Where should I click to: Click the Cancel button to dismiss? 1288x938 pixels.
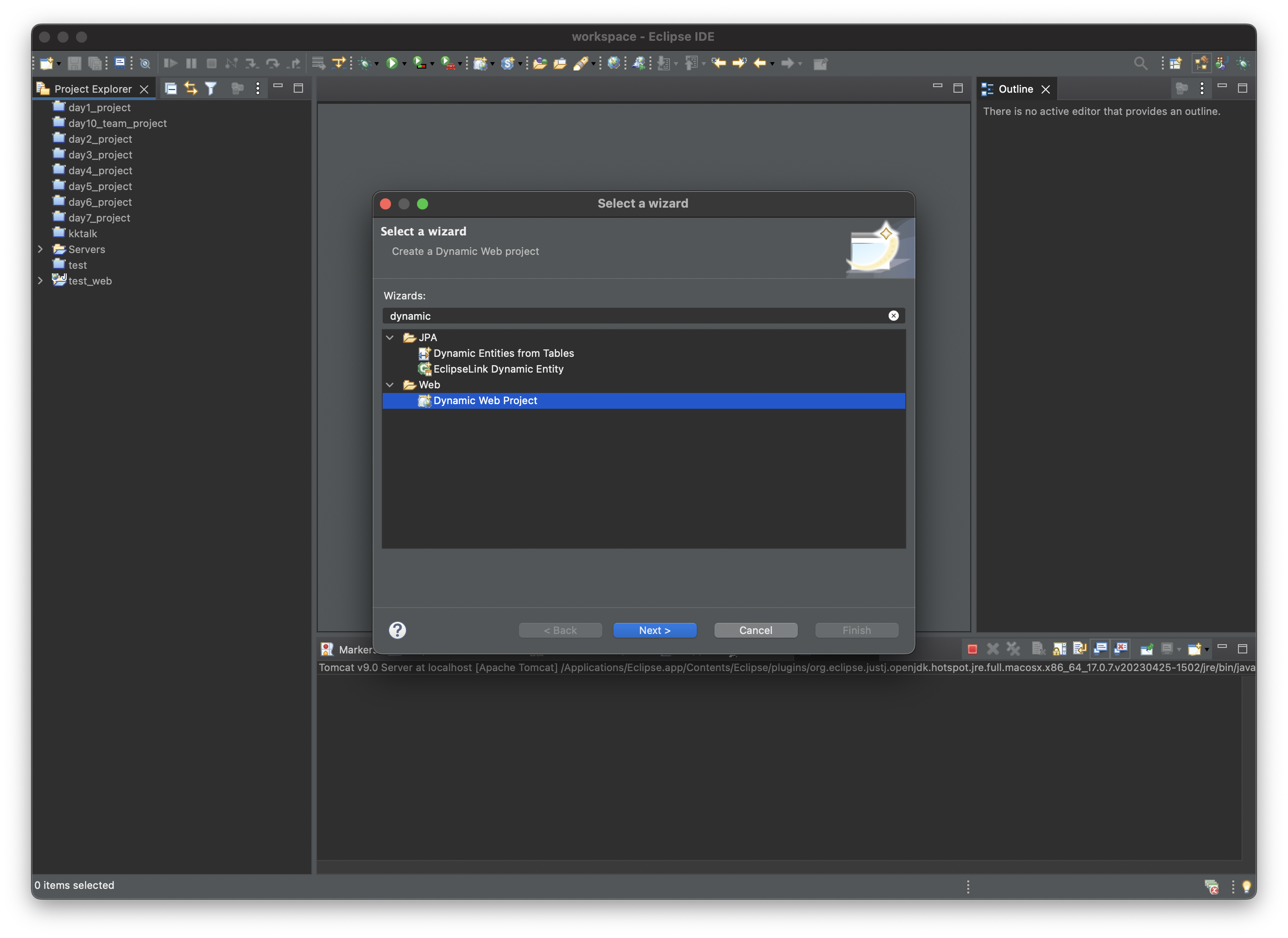755,629
